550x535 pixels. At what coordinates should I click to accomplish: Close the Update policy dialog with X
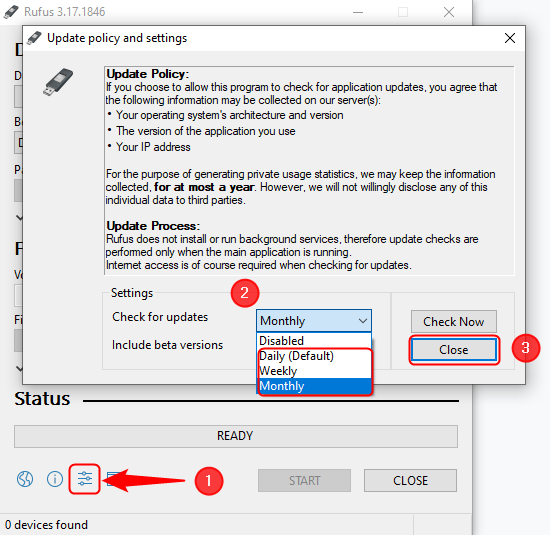(x=510, y=38)
